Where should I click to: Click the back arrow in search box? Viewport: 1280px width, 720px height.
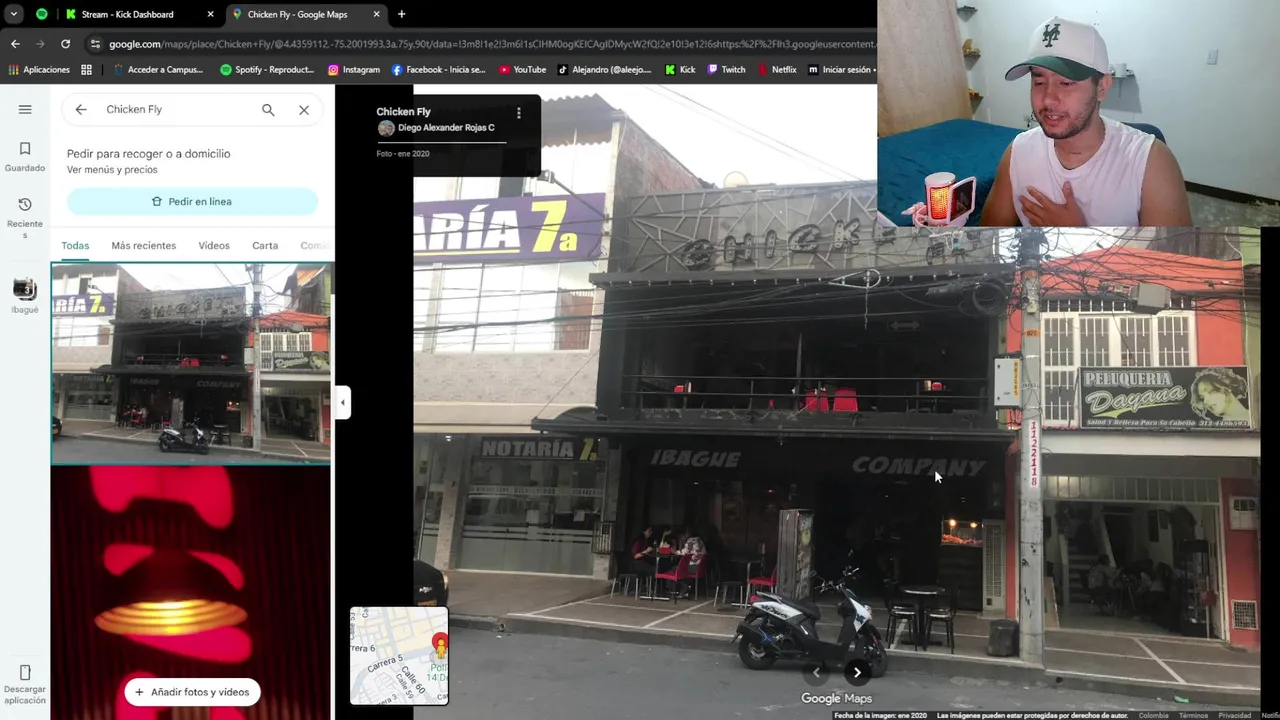pos(81,110)
